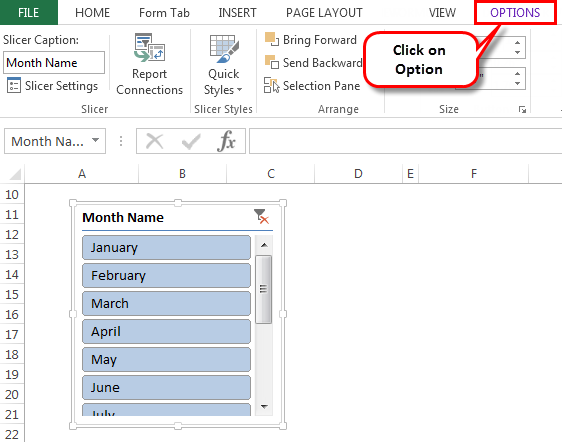Switch to the OPTIONS ribbon tab
Image resolution: width=562 pixels, height=442 pixels.
click(515, 13)
